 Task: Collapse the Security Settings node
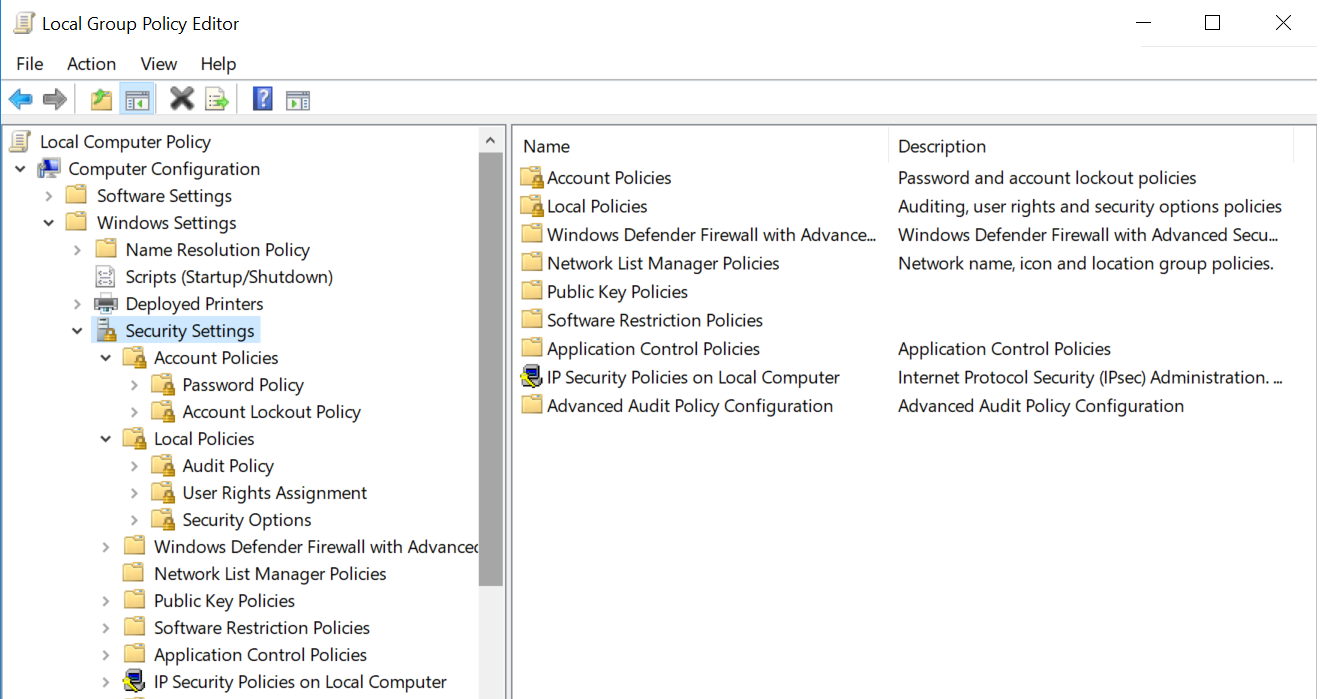point(77,331)
